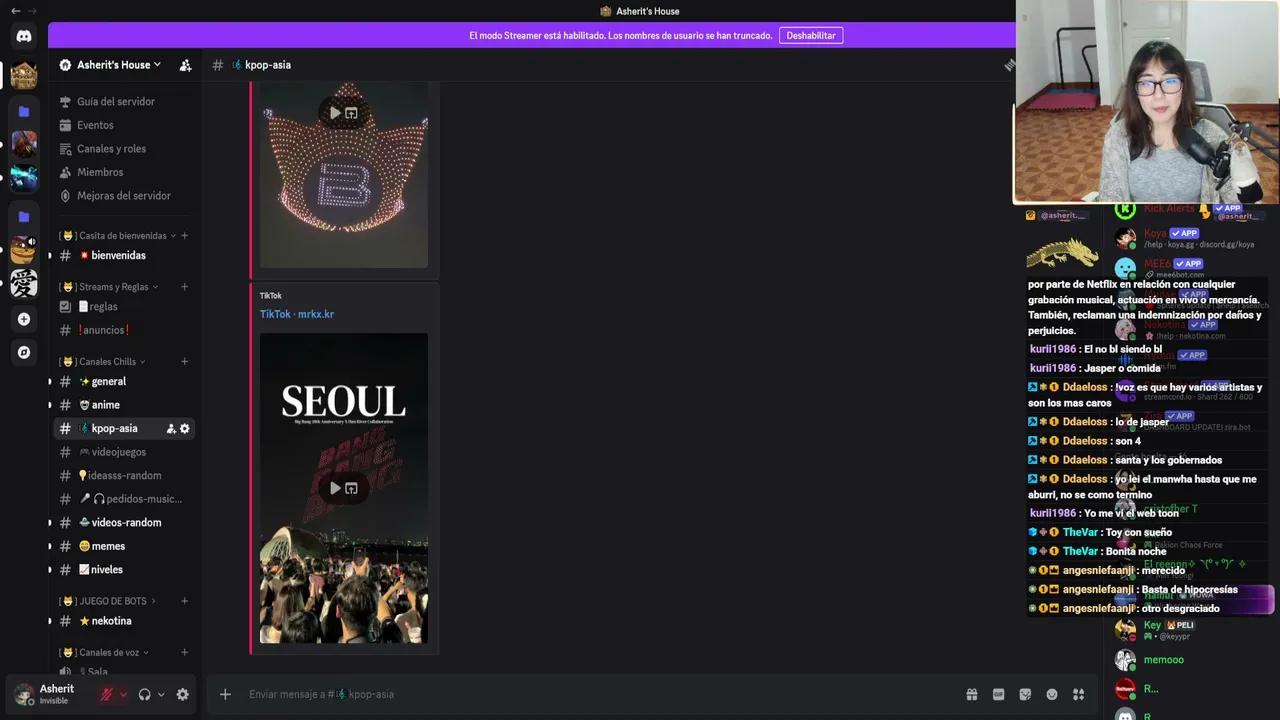The height and width of the screenshot is (720, 1280).
Task: Open Asherit user profile panel
Action: coord(48,694)
